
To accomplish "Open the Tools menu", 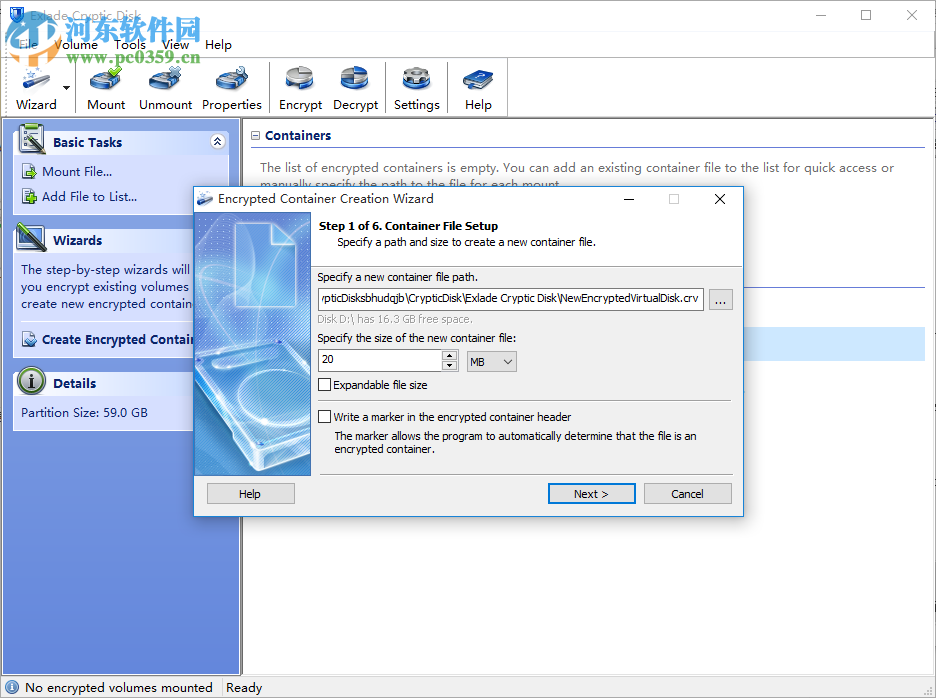I will pos(130,45).
